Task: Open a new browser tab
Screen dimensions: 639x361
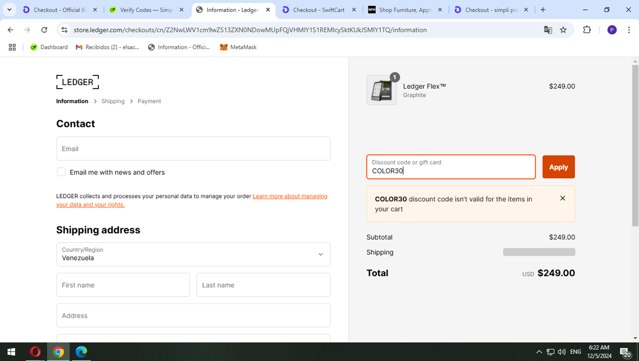Action: point(543,10)
